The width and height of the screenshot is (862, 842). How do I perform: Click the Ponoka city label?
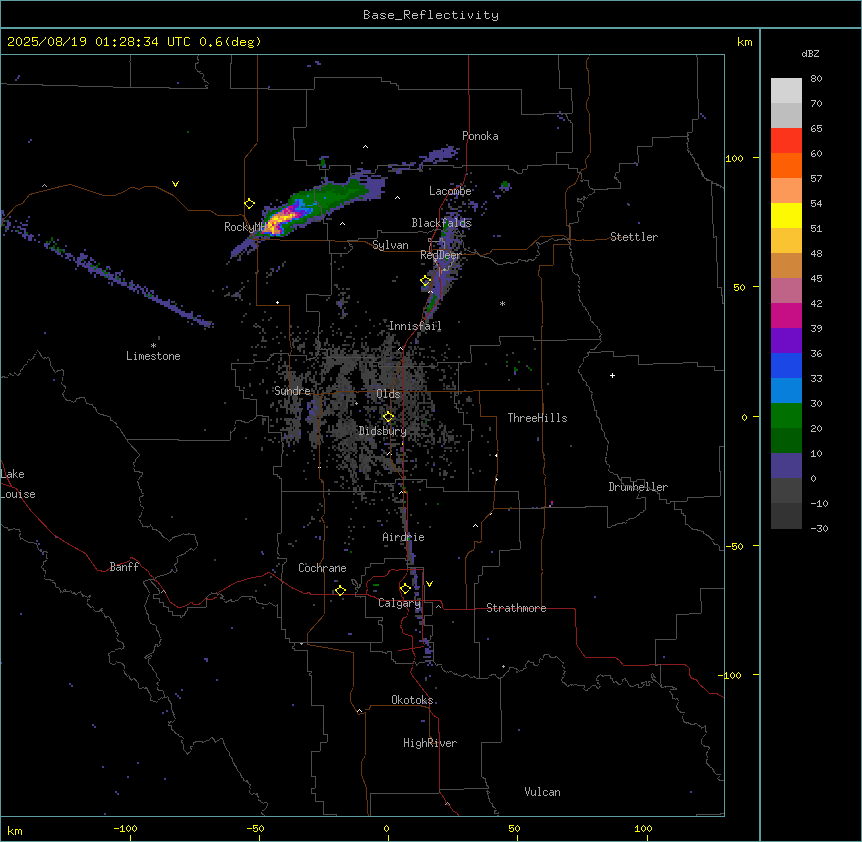point(480,136)
